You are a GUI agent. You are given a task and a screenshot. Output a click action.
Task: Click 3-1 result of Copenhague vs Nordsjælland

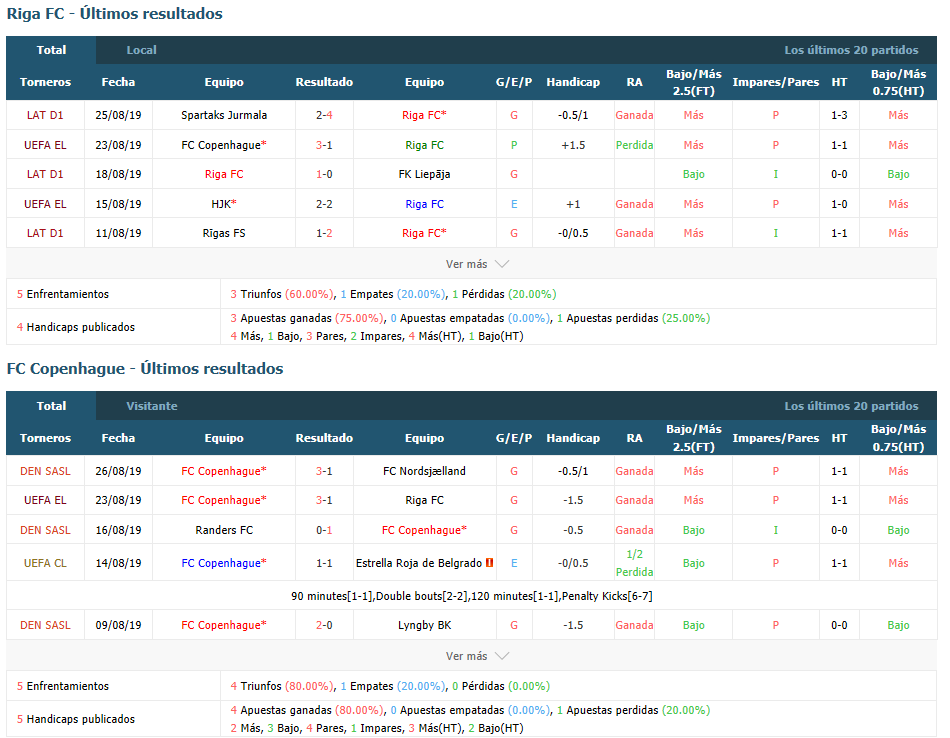pos(324,471)
